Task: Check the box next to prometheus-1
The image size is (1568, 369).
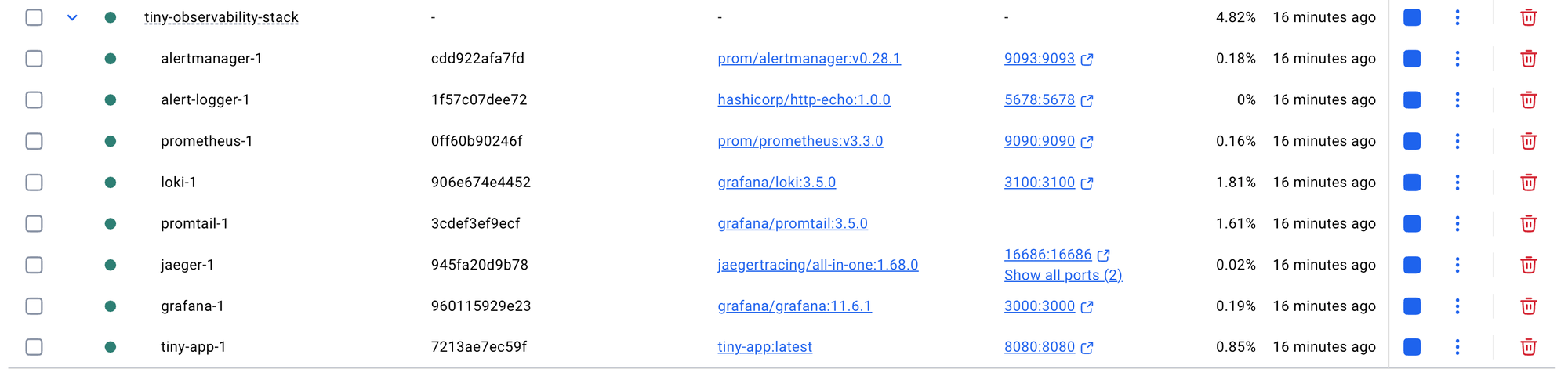Action: coord(34,141)
